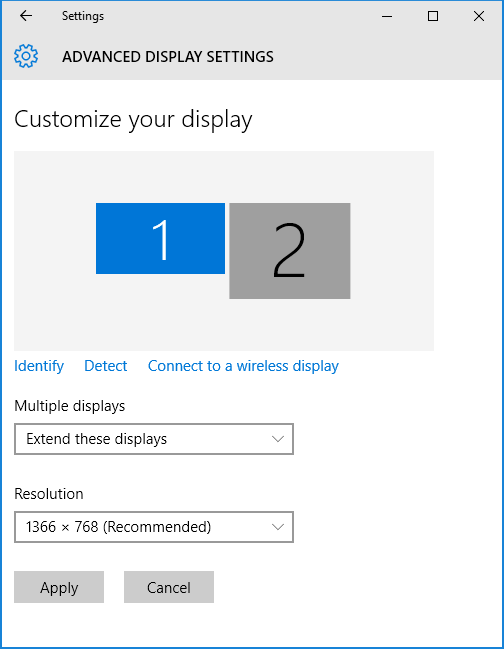Open the Extend these displays combo box
This screenshot has height=649, width=504.
point(154,439)
